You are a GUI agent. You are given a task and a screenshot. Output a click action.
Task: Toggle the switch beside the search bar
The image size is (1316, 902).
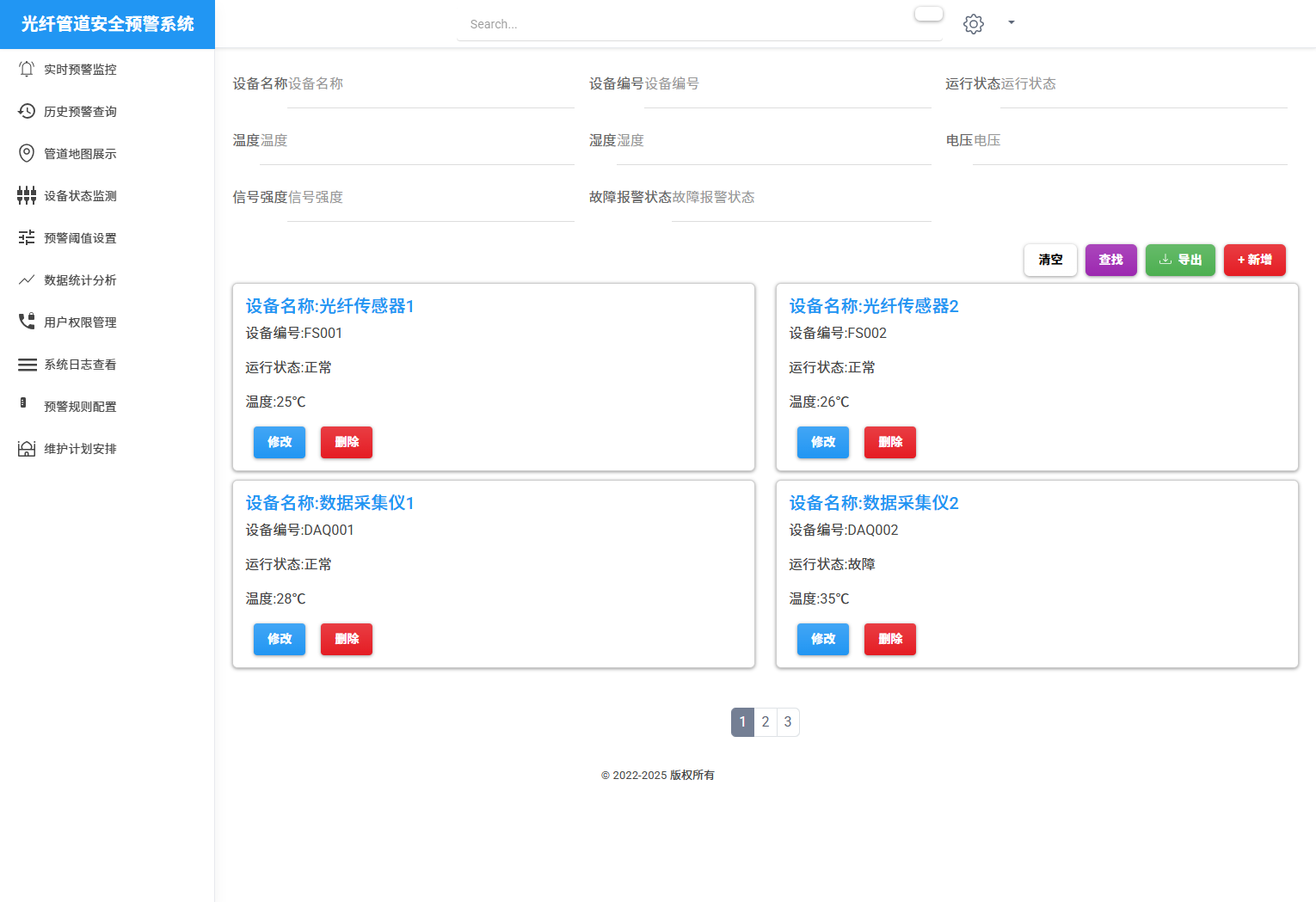[x=928, y=14]
